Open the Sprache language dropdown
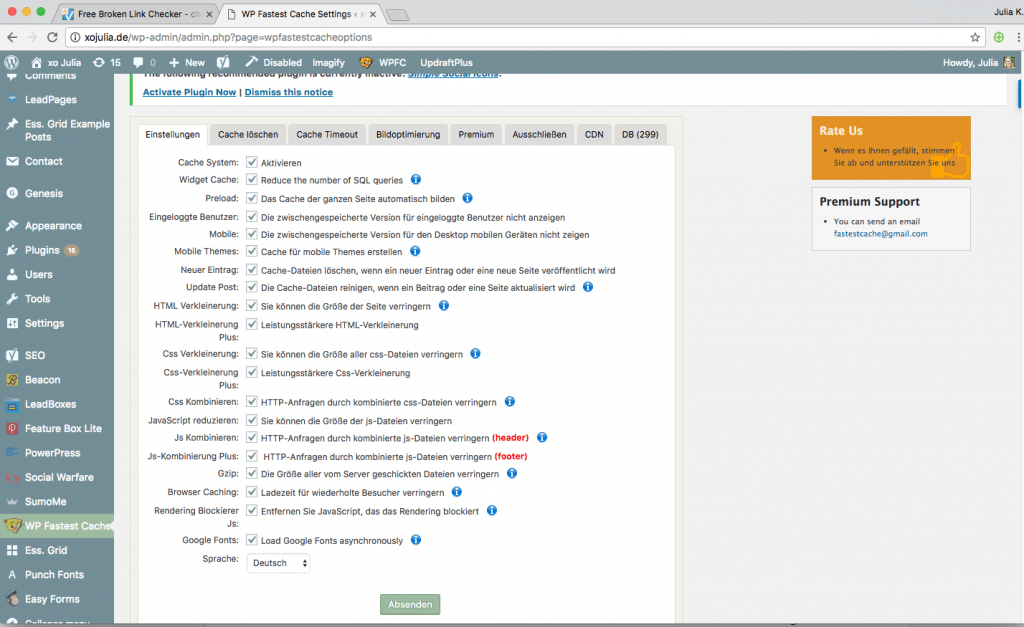This screenshot has height=627, width=1024. pyautogui.click(x=278, y=562)
